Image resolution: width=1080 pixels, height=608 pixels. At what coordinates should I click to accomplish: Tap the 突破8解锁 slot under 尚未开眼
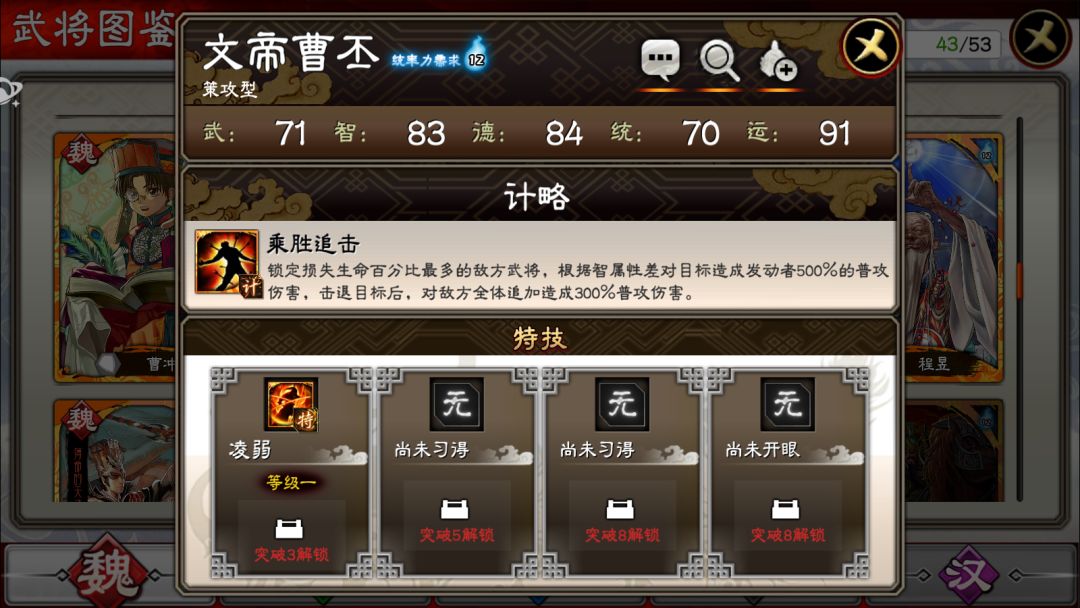pyautogui.click(x=787, y=518)
